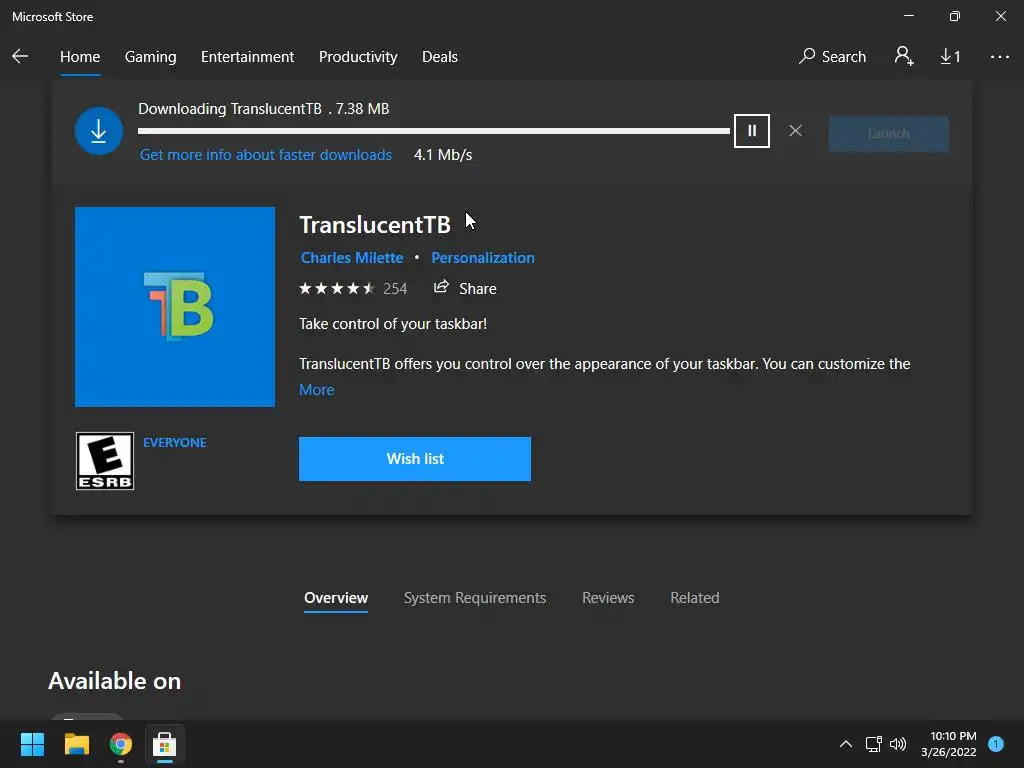This screenshot has height=768, width=1024.
Task: Open the clock and date flyout
Action: [x=949, y=744]
